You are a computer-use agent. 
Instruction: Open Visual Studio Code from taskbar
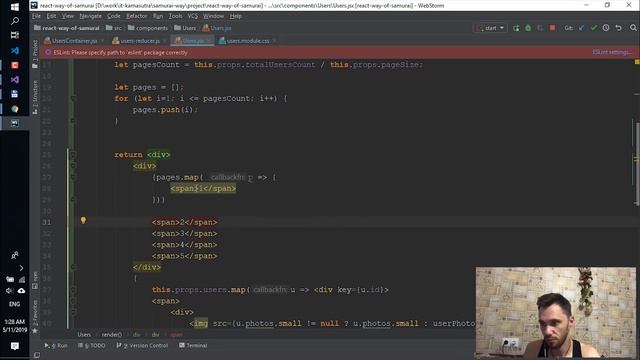tap(15, 51)
